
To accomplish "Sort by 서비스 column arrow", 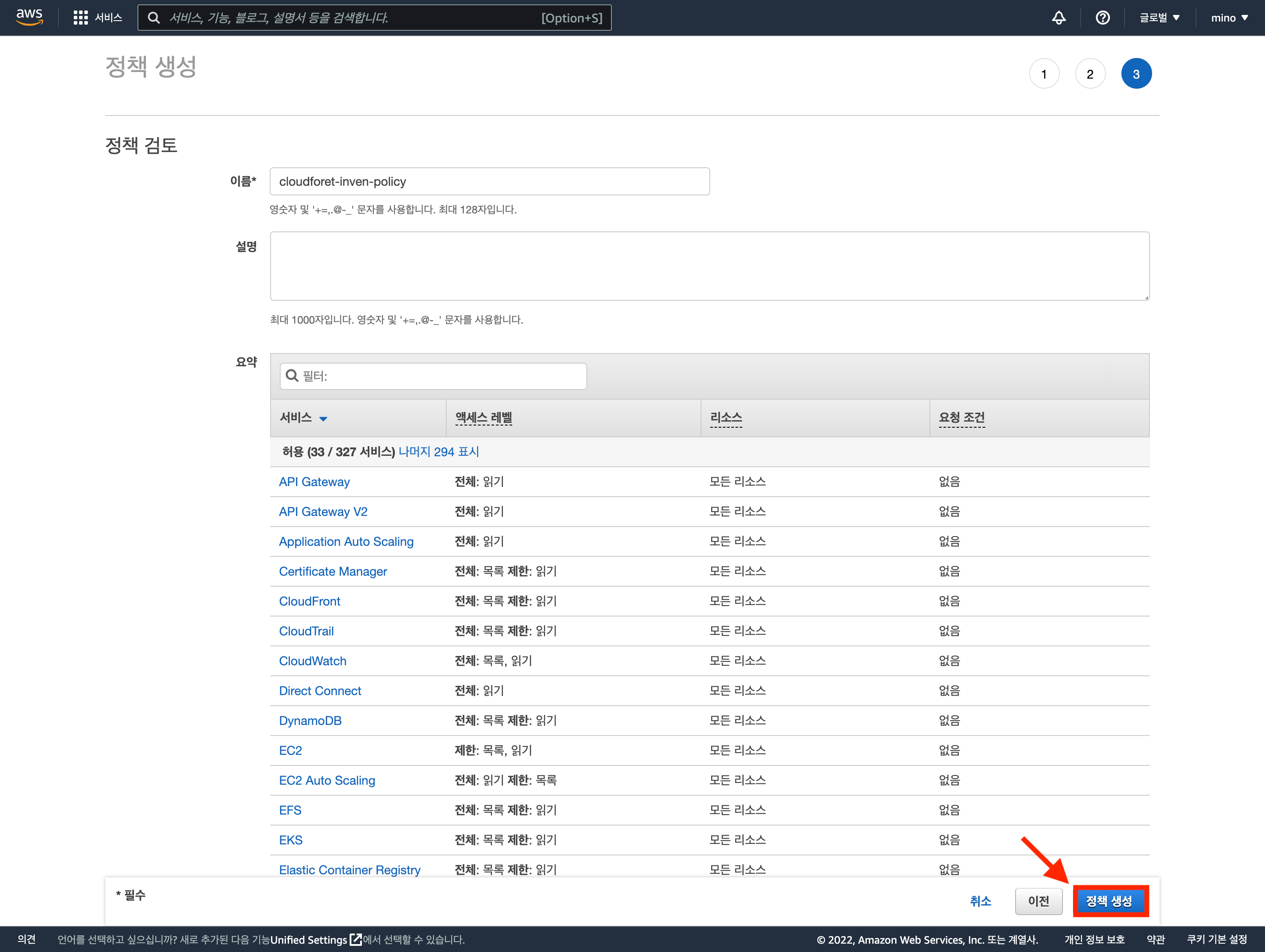I will [323, 418].
